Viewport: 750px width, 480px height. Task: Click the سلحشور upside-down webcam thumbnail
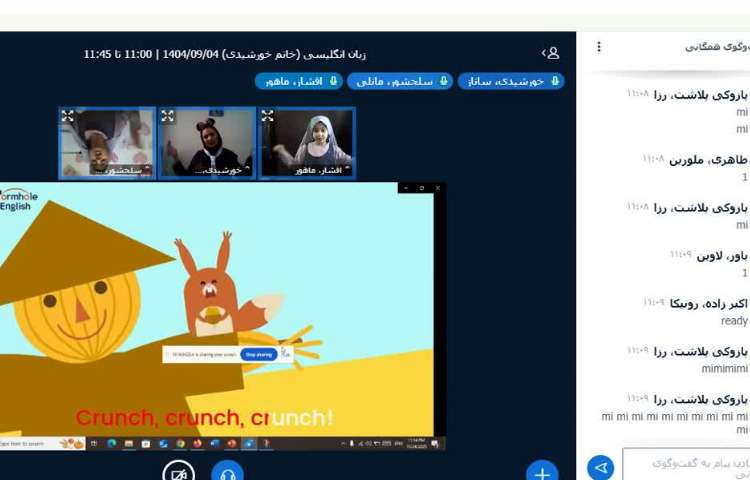point(107,143)
